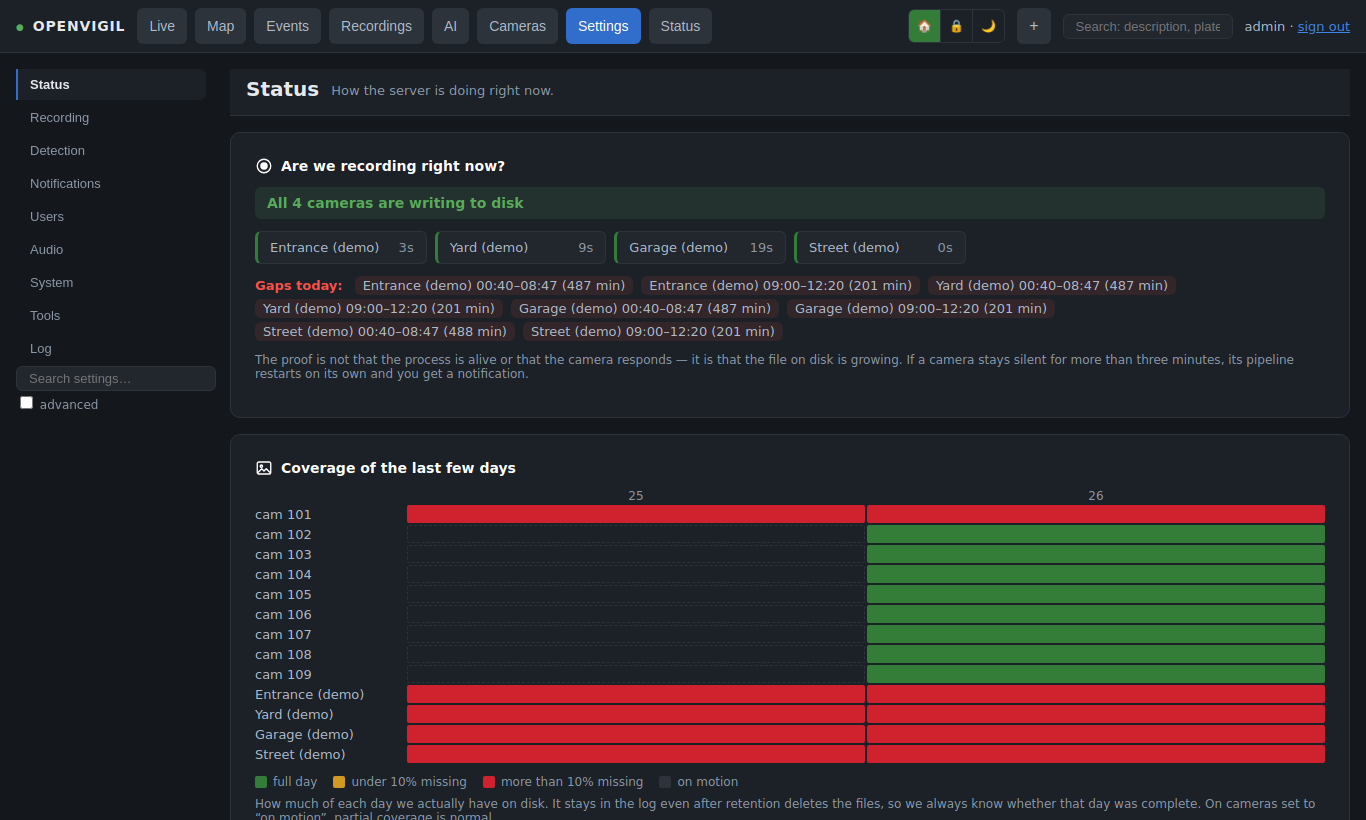The width and height of the screenshot is (1366, 820).
Task: Select the night moon mode icon
Action: pyautogui.click(x=988, y=26)
